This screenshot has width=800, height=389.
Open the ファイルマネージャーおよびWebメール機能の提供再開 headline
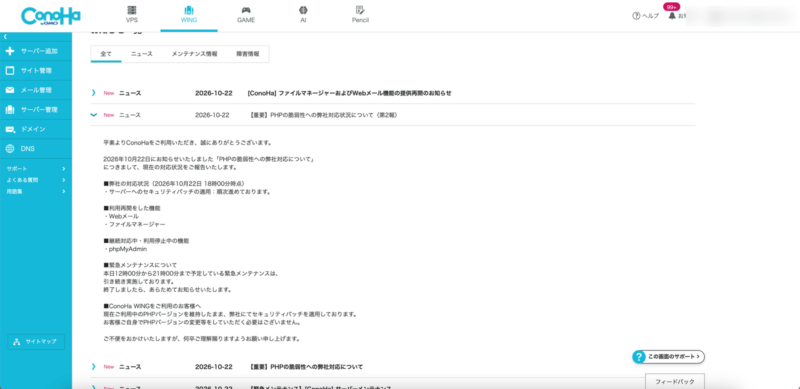point(349,93)
